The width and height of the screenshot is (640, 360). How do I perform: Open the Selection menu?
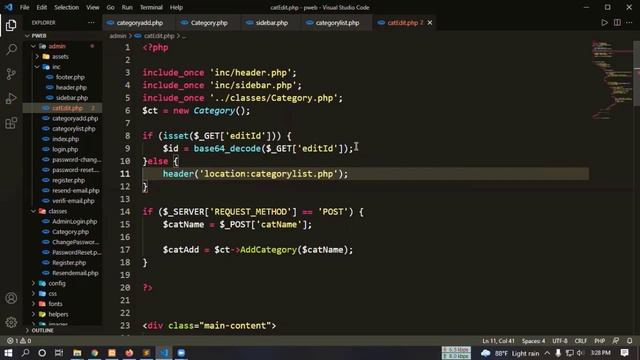(67, 7)
